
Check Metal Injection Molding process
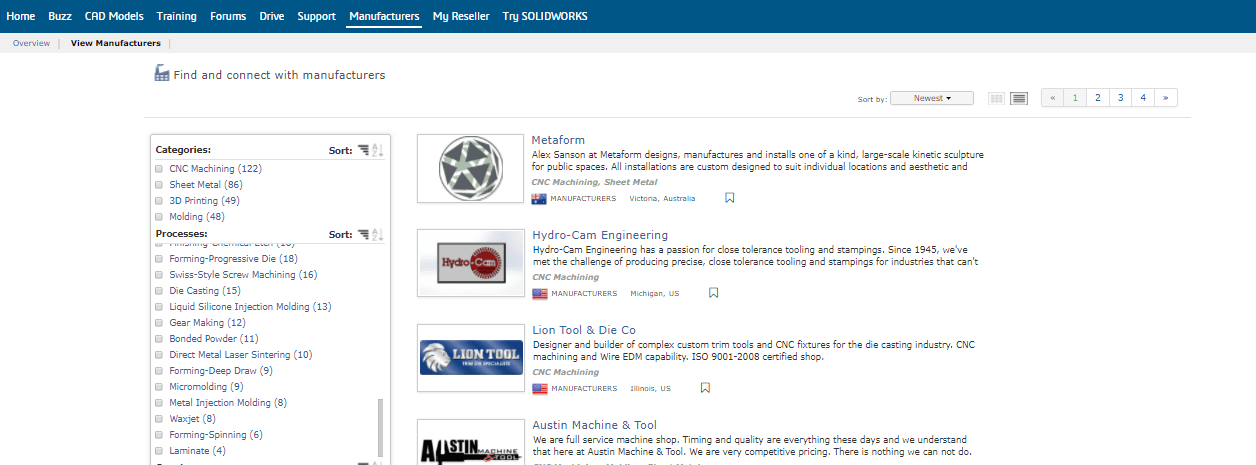[x=159, y=403]
